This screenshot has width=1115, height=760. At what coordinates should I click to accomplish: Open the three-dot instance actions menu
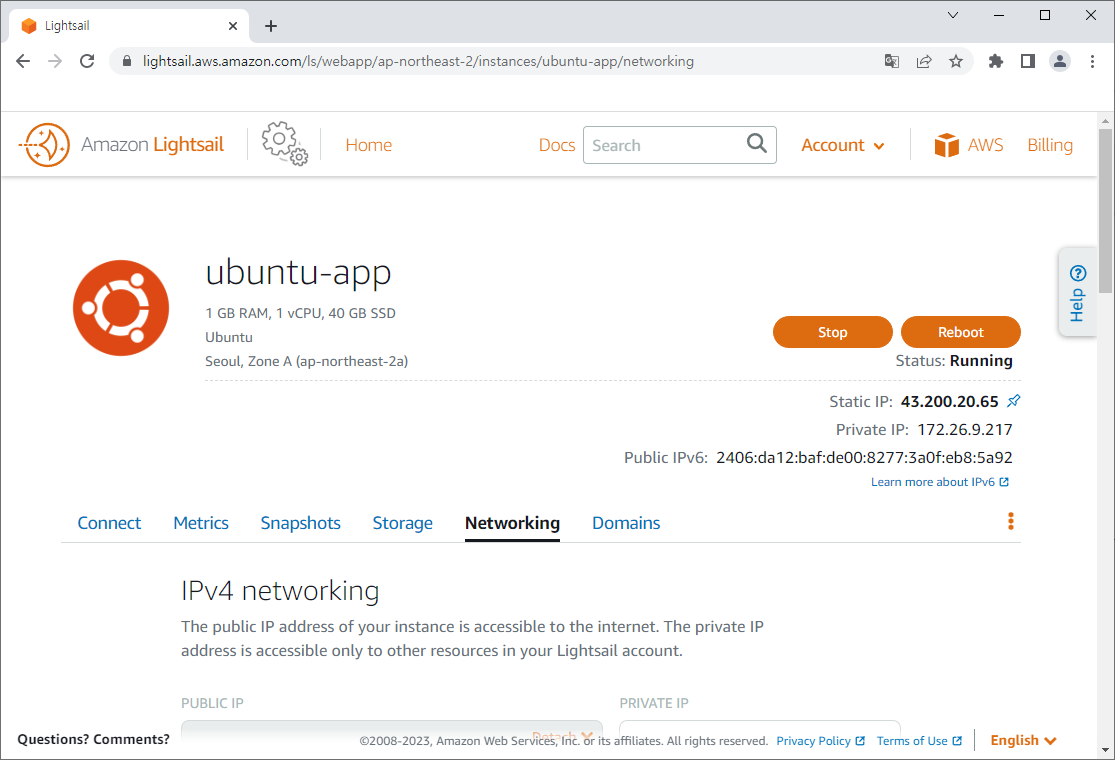(1010, 522)
